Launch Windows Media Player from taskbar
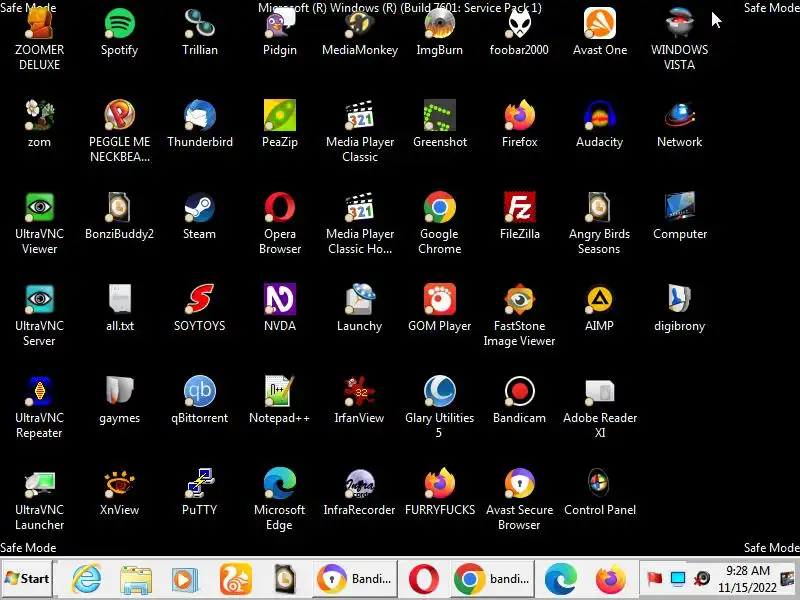 pyautogui.click(x=185, y=579)
